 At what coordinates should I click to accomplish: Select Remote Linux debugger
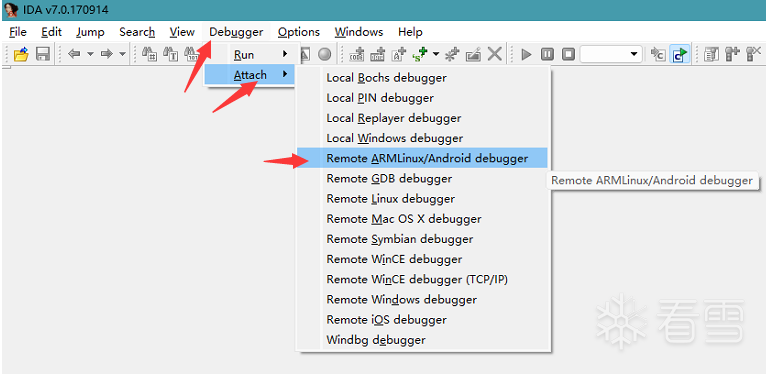pyautogui.click(x=423, y=199)
